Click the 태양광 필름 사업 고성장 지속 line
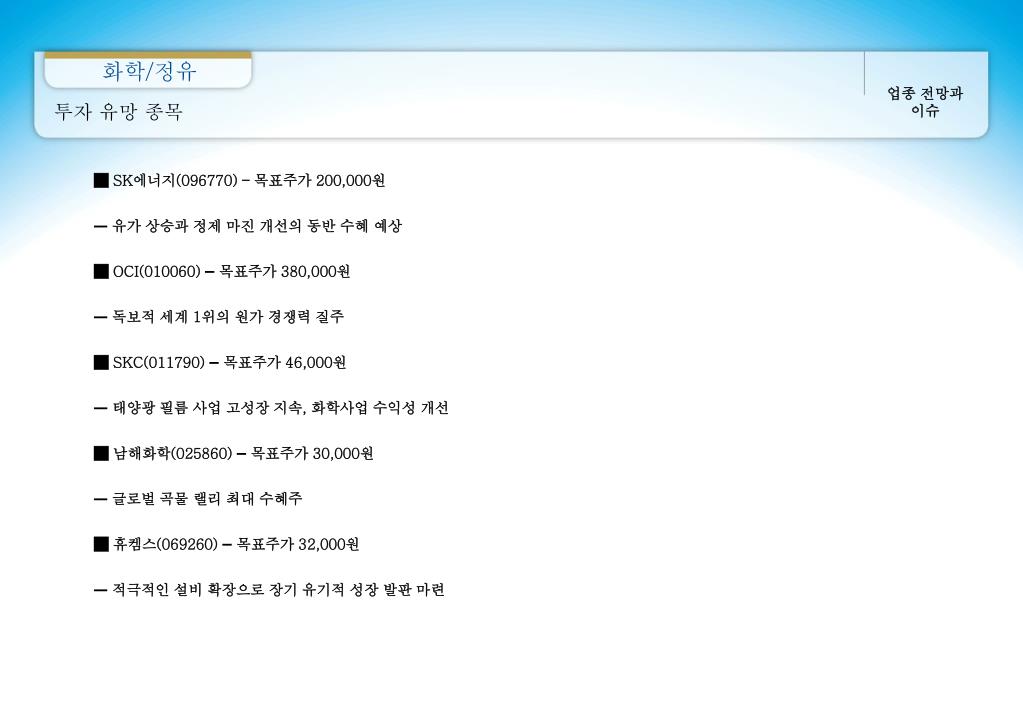This screenshot has width=1023, height=723. point(271,408)
